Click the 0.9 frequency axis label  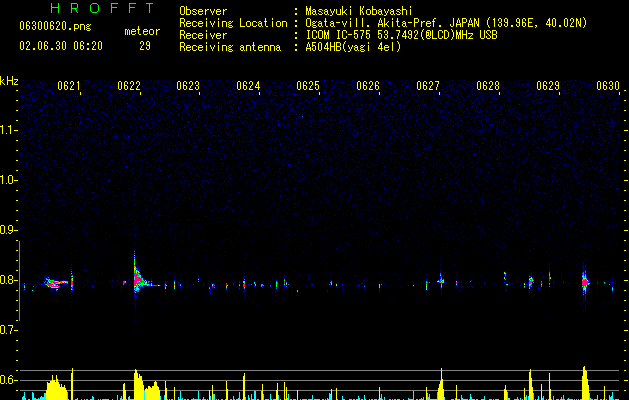click(7, 230)
